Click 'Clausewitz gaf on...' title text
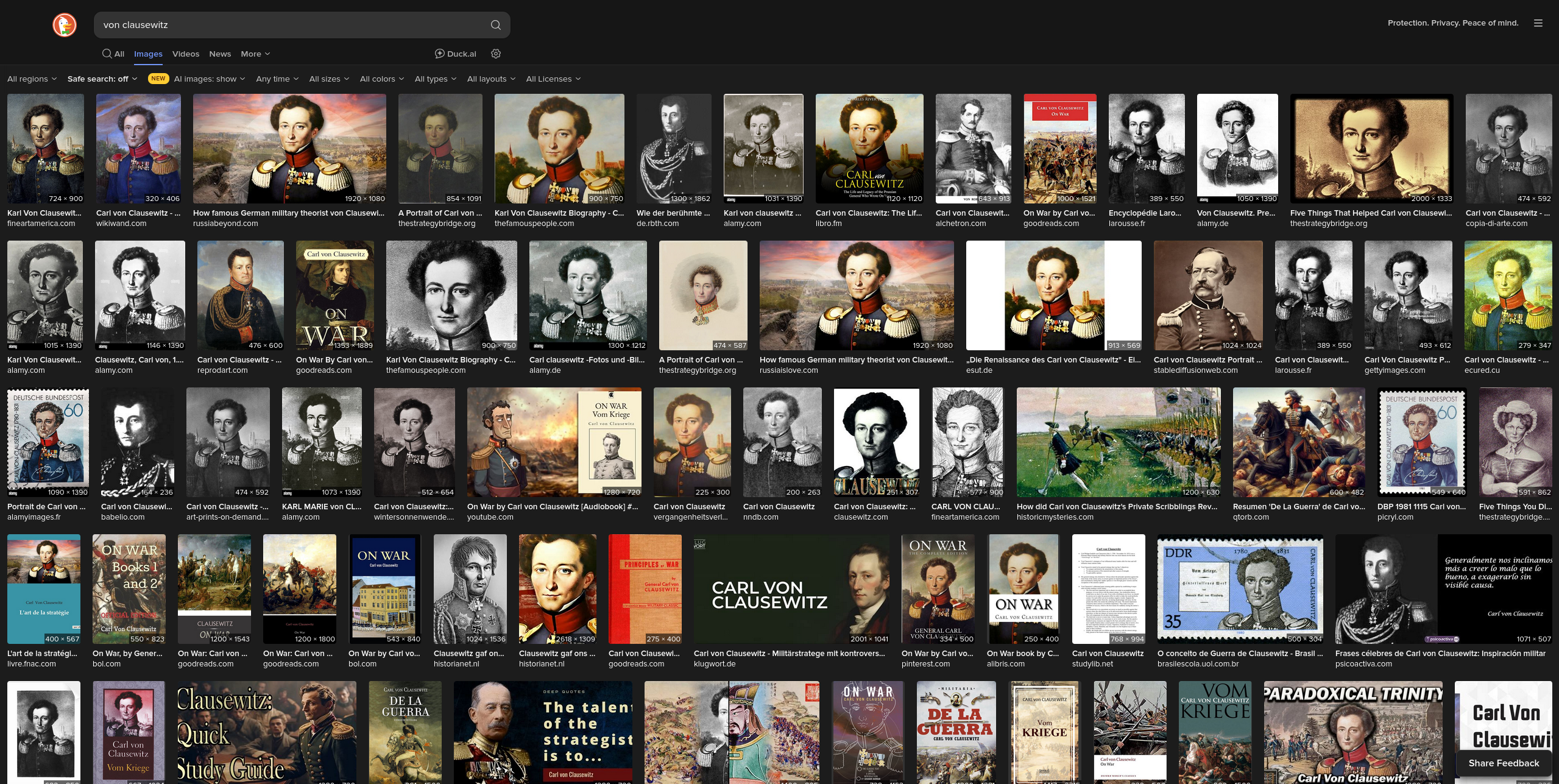This screenshot has height=784, width=1559. tap(468, 654)
